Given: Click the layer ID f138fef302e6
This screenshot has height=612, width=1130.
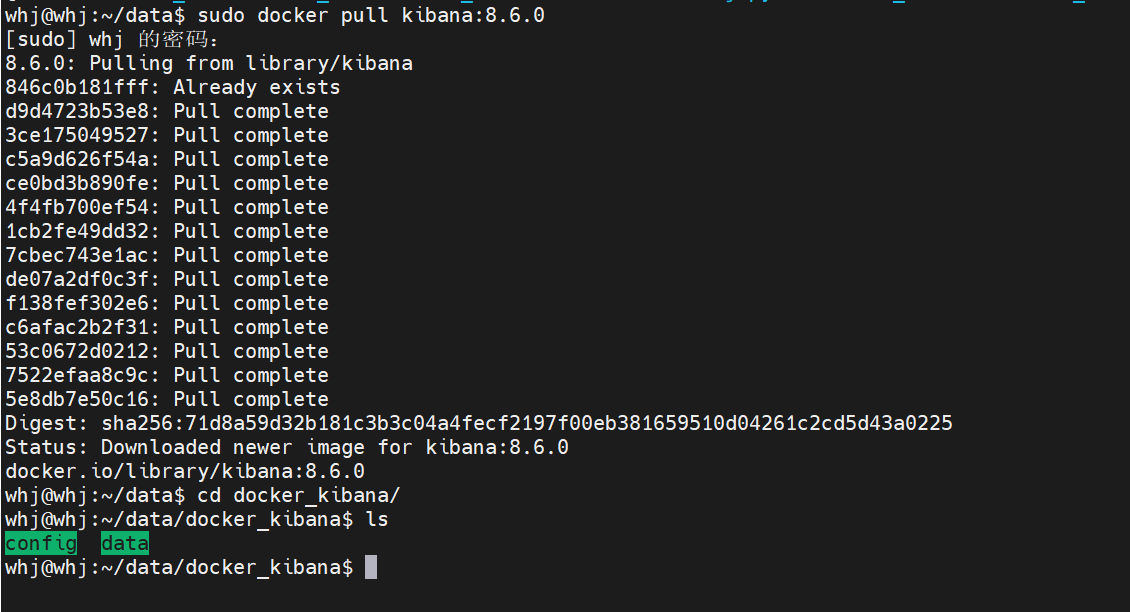Looking at the screenshot, I should 77,303.
